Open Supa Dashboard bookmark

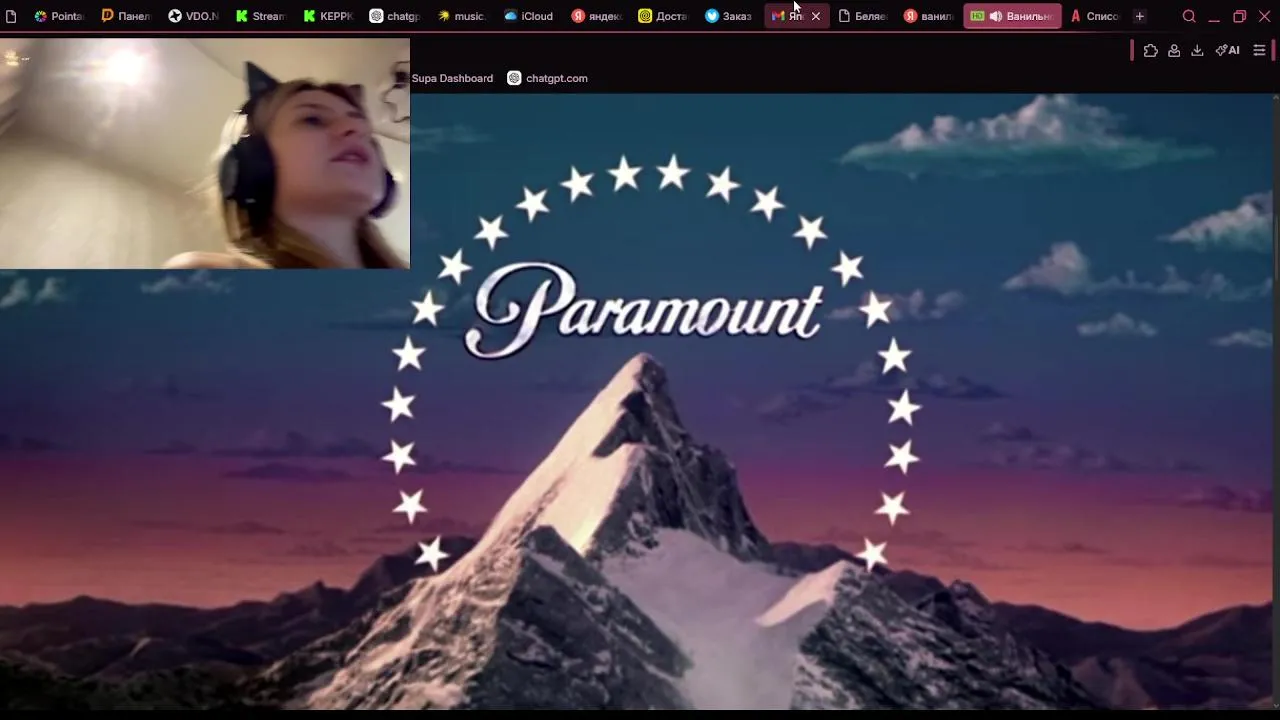pos(452,78)
